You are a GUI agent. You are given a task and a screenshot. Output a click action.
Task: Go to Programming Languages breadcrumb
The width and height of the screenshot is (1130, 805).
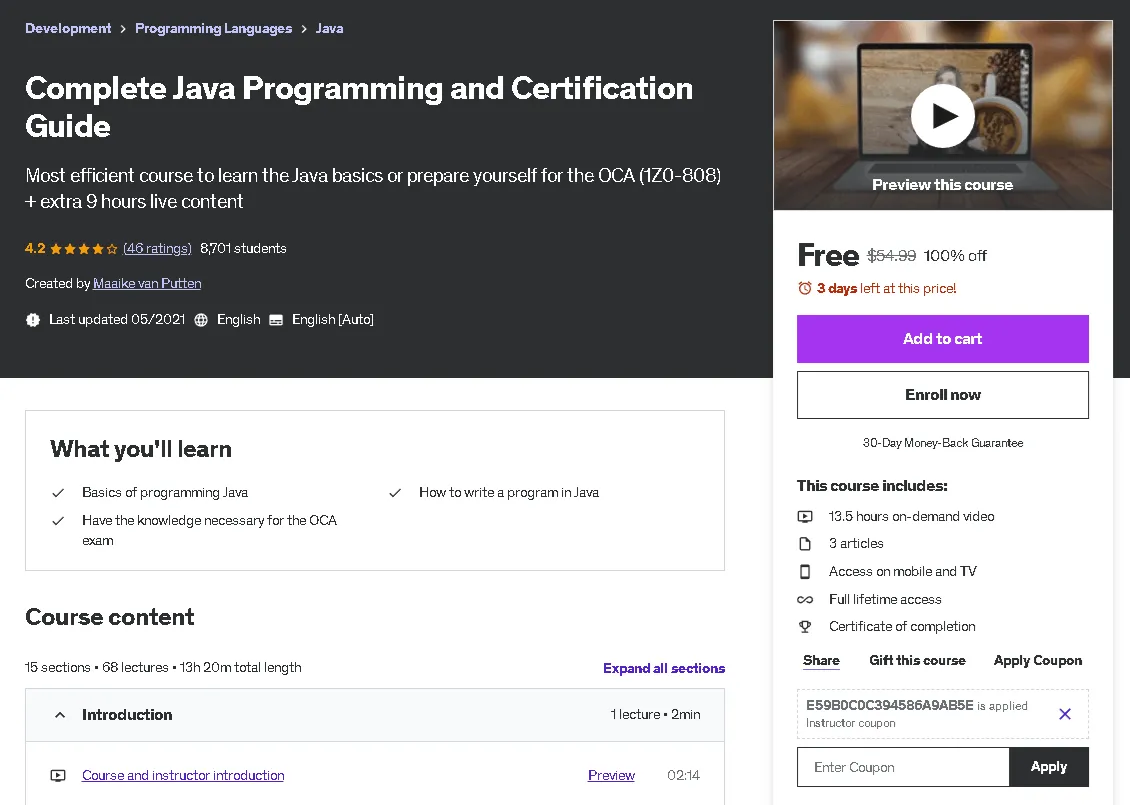click(x=213, y=29)
